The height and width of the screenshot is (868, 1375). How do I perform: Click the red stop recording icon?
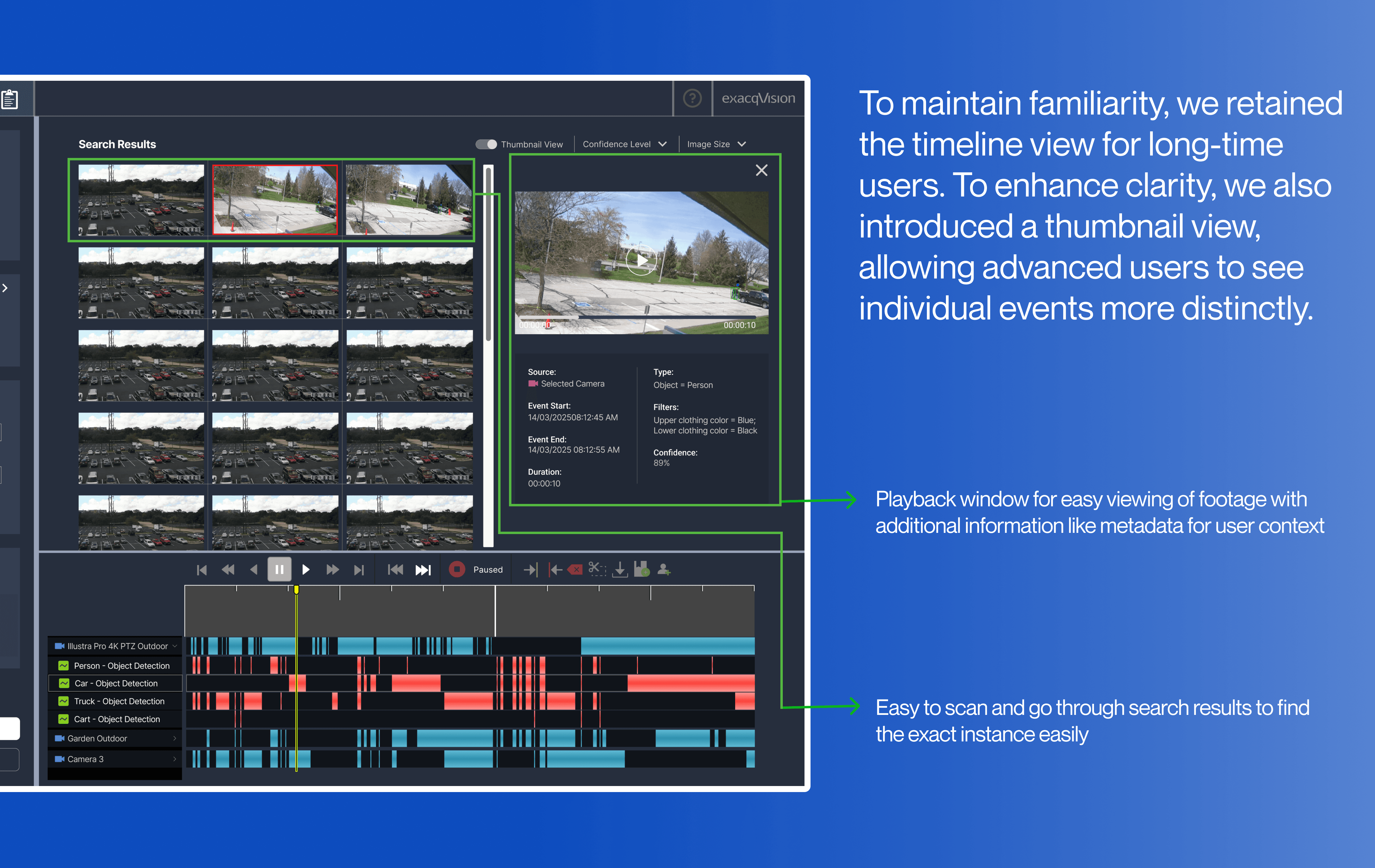point(457,570)
